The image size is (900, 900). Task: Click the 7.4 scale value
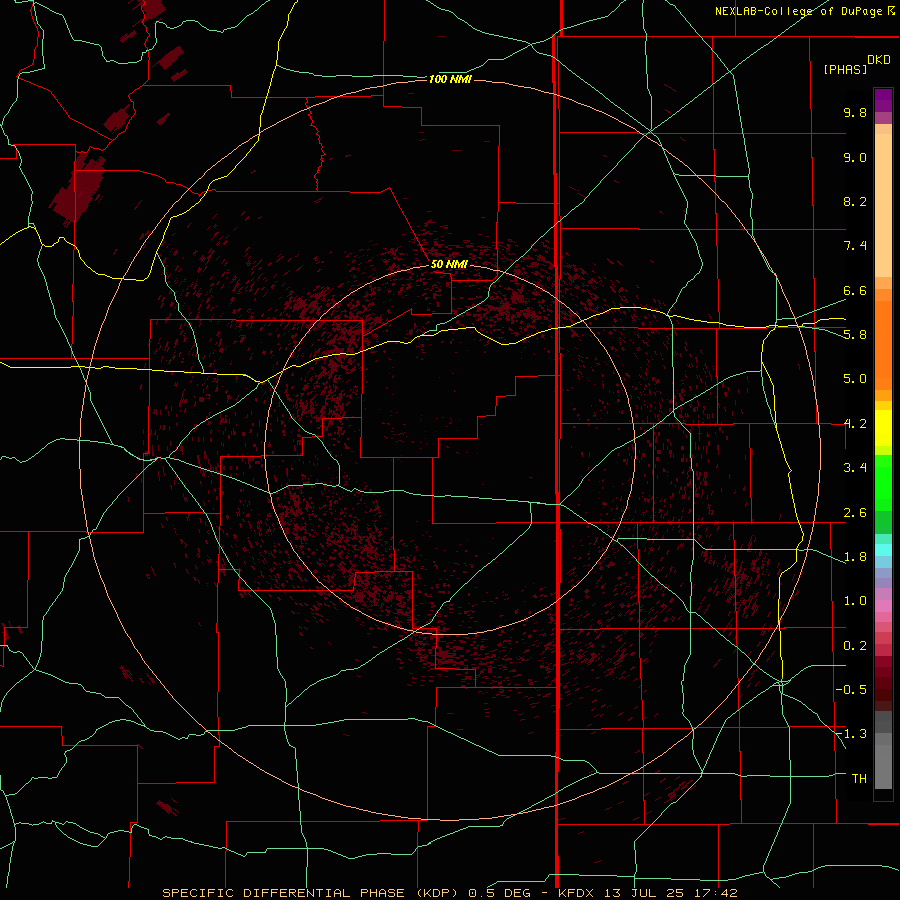coord(855,246)
